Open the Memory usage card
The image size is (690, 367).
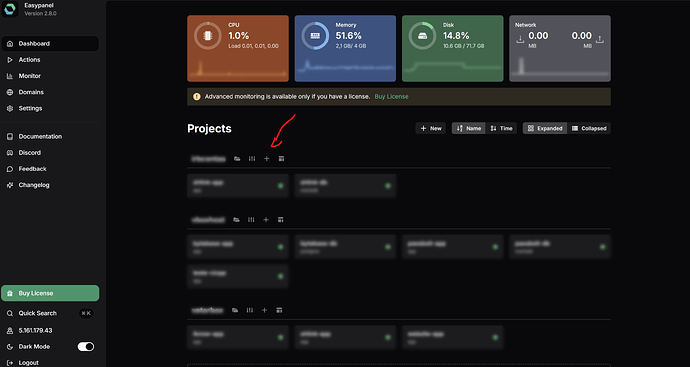pos(345,48)
